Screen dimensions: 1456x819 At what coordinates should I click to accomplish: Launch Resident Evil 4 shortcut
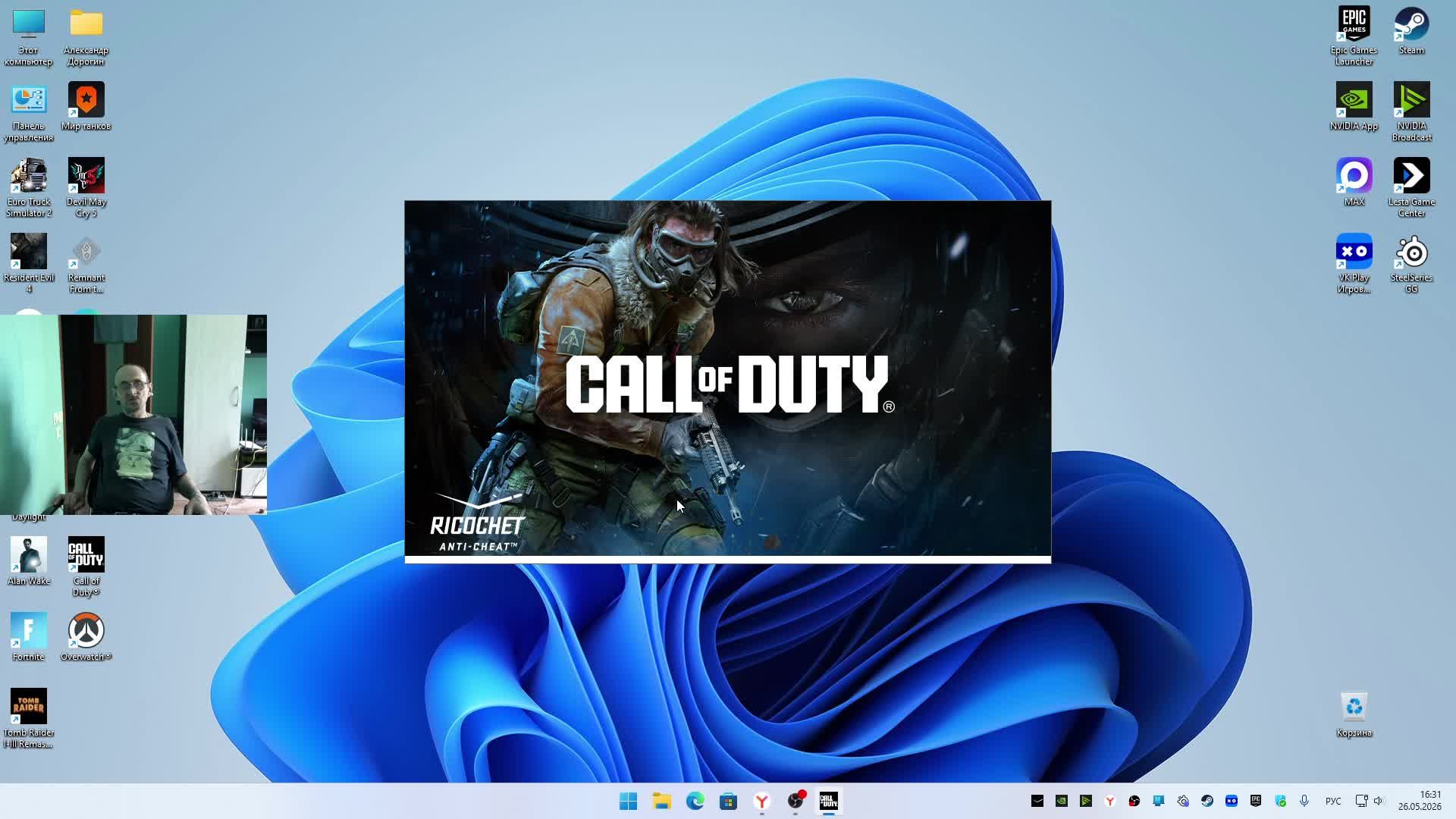[28, 264]
